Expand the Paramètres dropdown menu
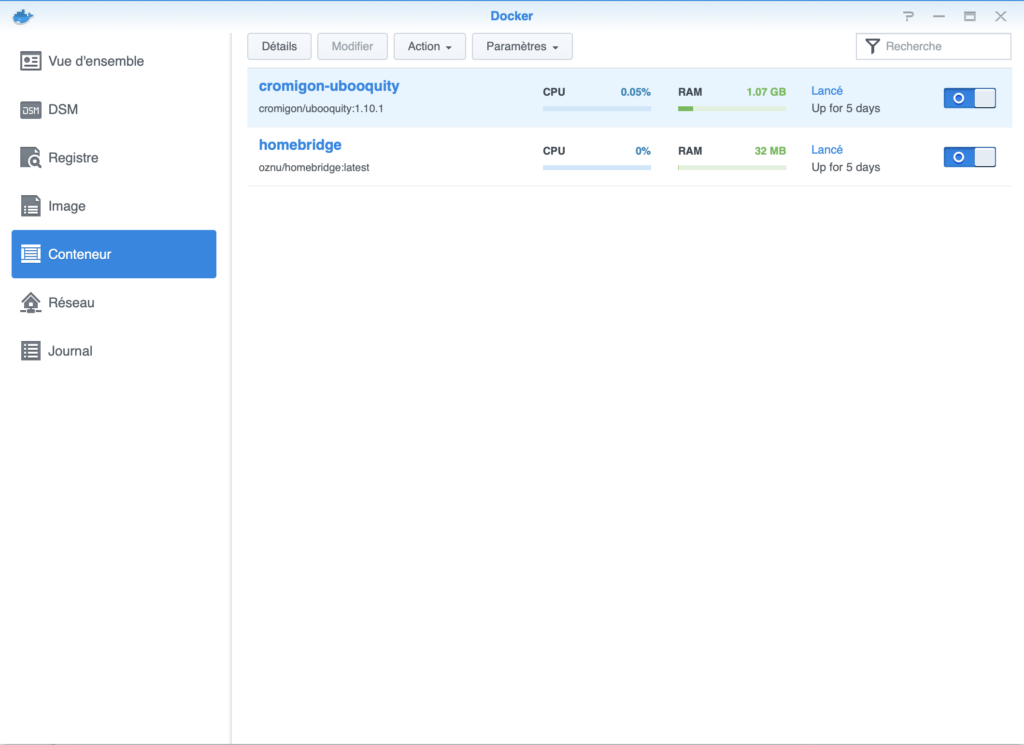The image size is (1024, 745). coord(522,46)
